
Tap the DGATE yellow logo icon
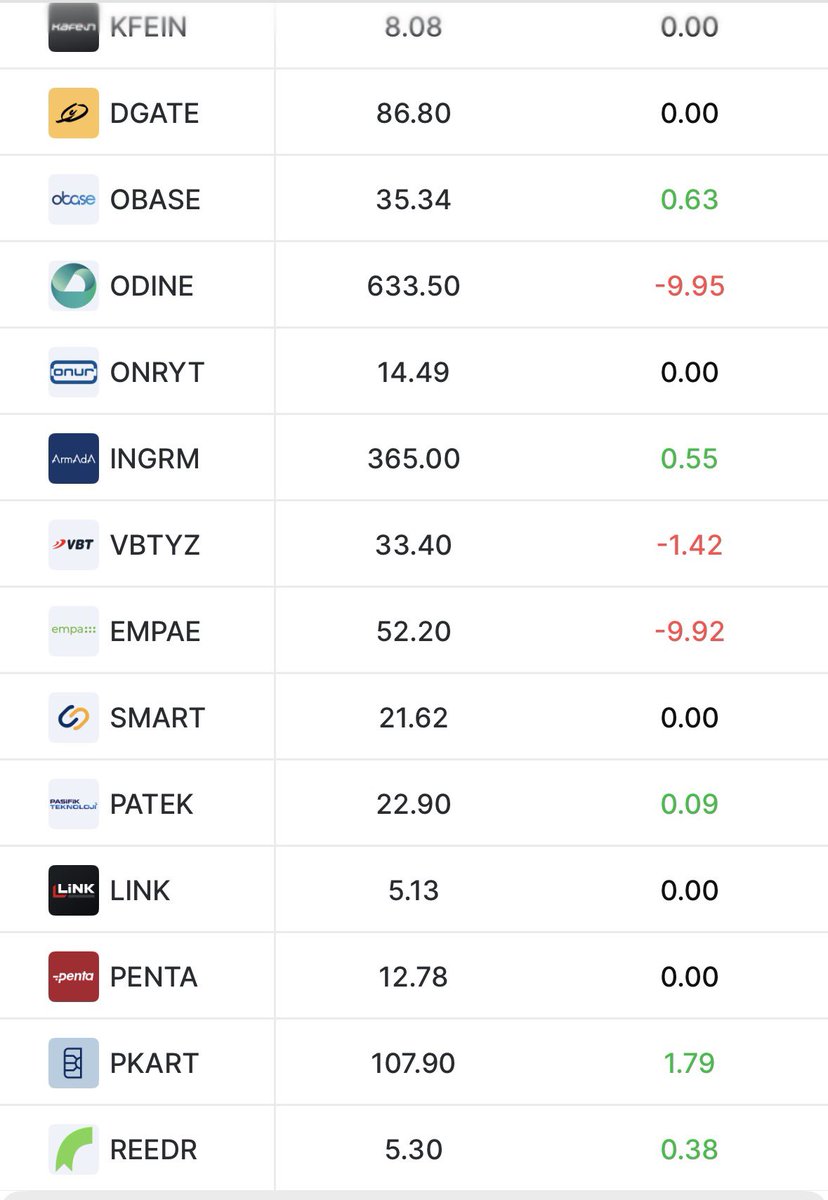click(74, 113)
